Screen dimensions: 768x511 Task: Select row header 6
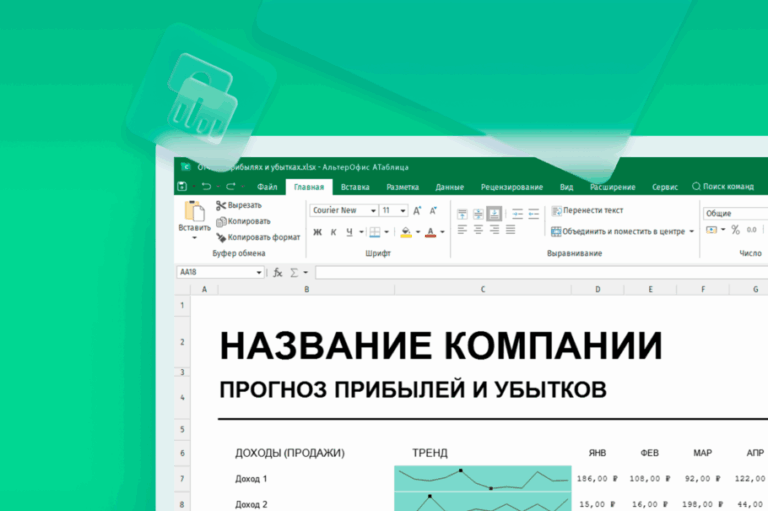(182, 453)
